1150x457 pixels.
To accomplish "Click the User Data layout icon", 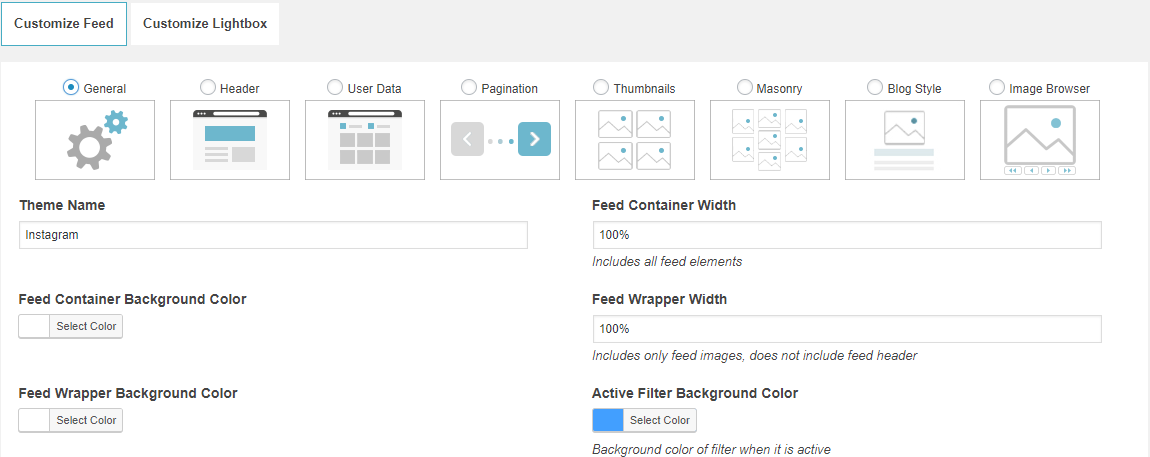I will point(365,140).
